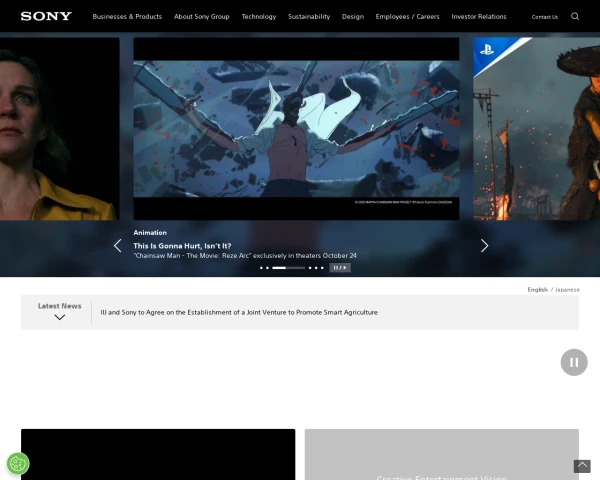Viewport: 600px width, 480px height.
Task: Select the woman in yellow jacket slide
Action: pyautogui.click(x=60, y=129)
